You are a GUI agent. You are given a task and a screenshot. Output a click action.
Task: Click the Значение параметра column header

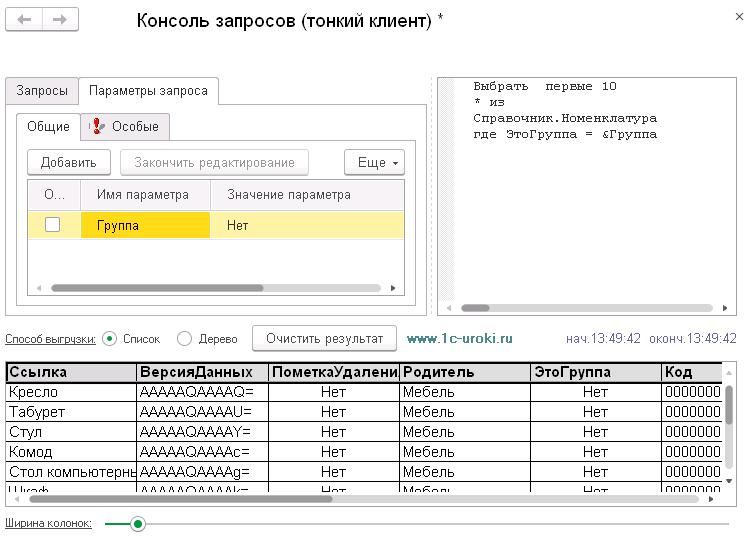tap(307, 195)
